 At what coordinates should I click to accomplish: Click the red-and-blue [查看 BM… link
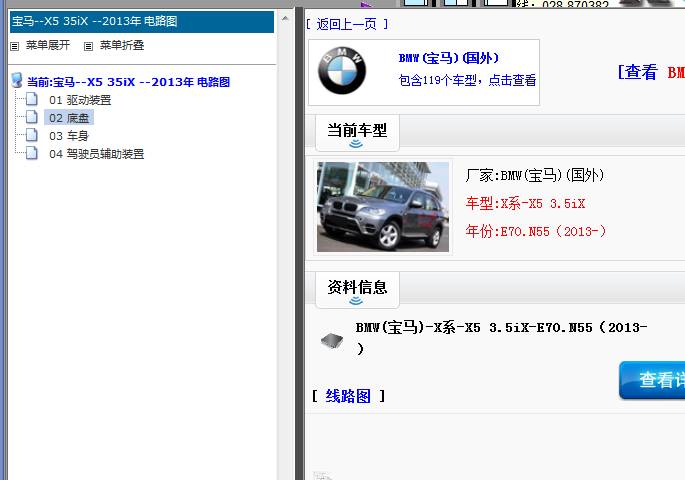coord(651,72)
